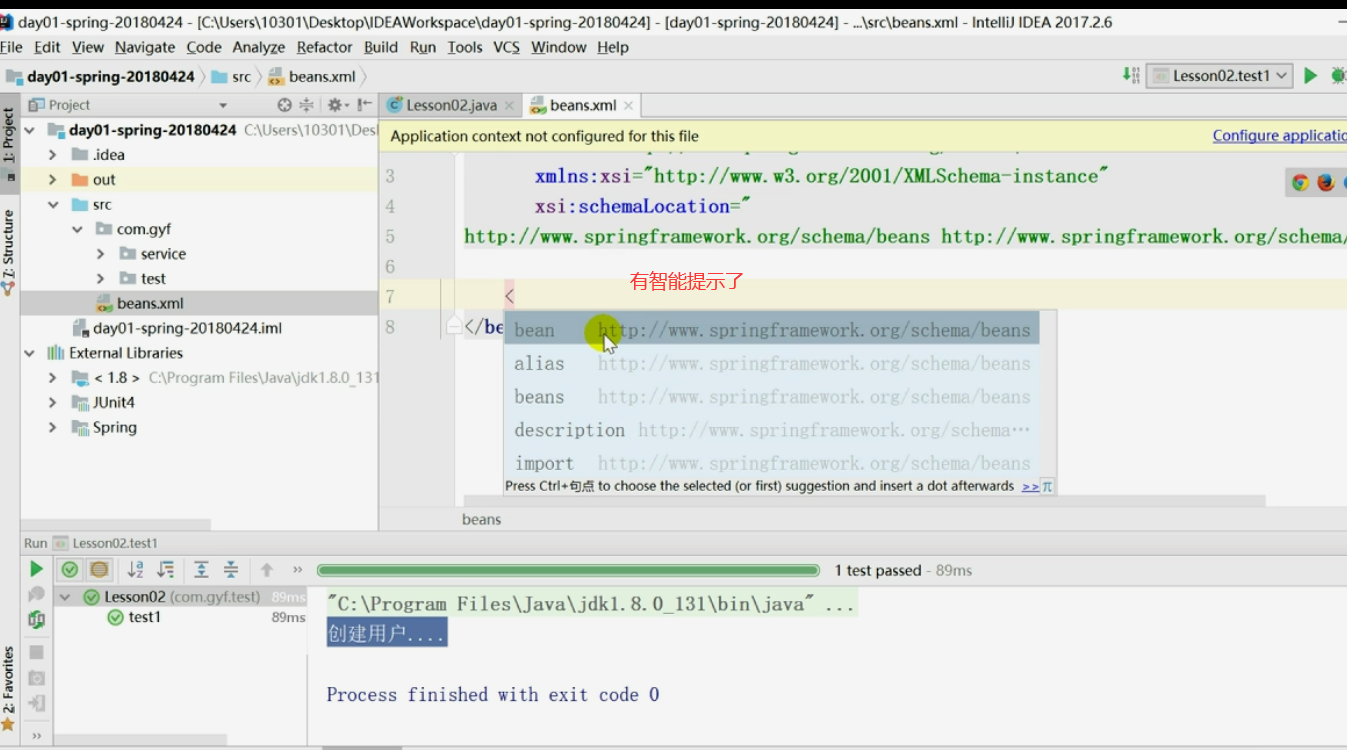Select 'description' completion suggestion
The height and width of the screenshot is (750, 1347).
pyautogui.click(x=771, y=430)
